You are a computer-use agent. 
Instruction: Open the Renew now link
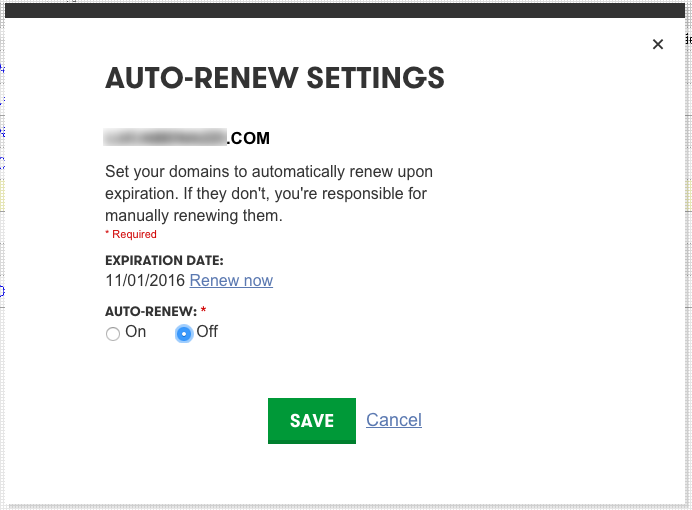click(231, 281)
